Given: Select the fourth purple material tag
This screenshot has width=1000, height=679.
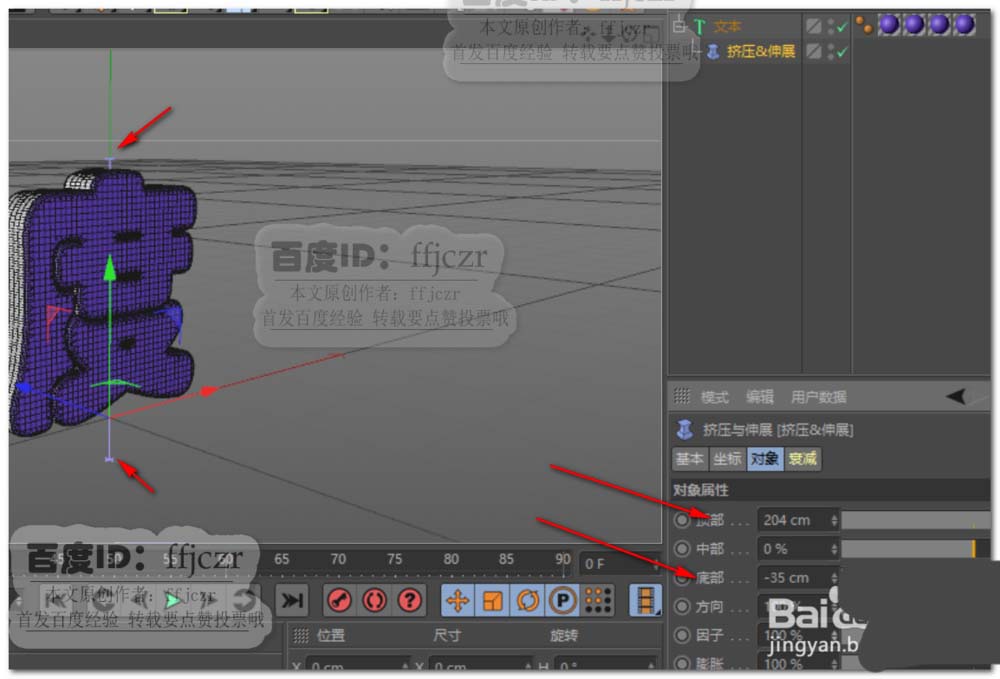Looking at the screenshot, I should (964, 25).
